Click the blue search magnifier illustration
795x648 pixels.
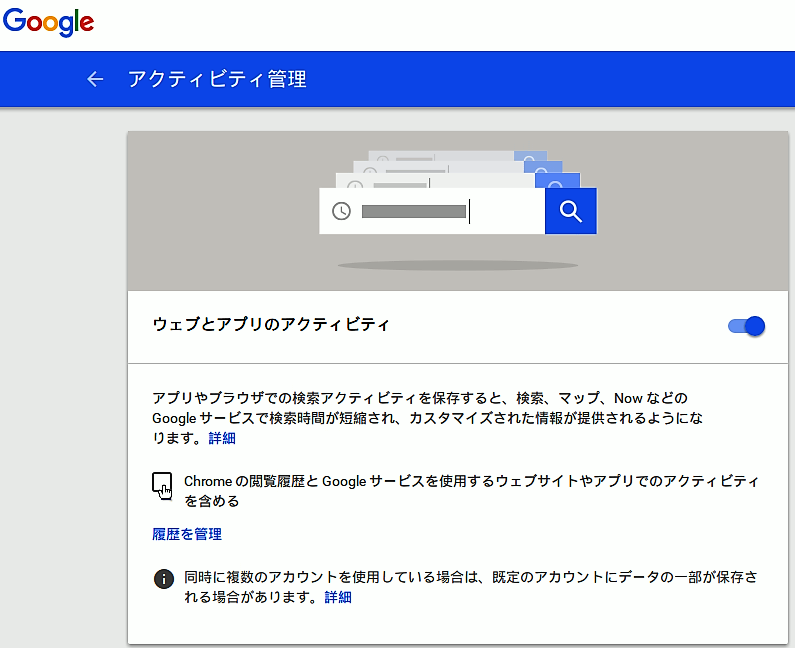pyautogui.click(x=570, y=211)
